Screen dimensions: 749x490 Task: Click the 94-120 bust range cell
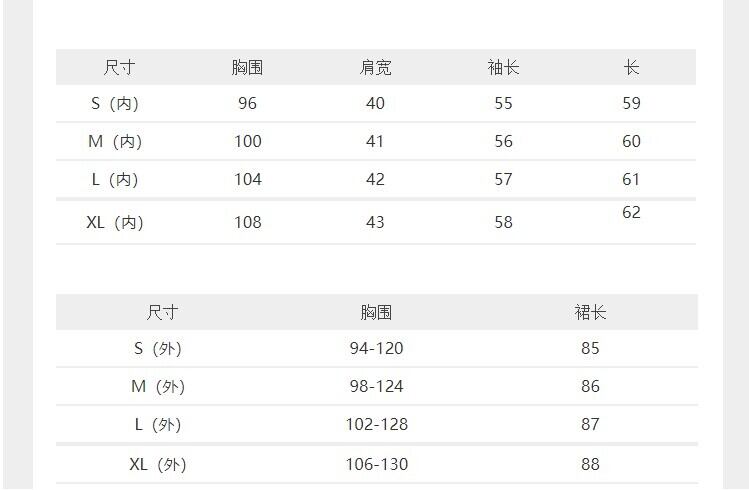point(376,348)
